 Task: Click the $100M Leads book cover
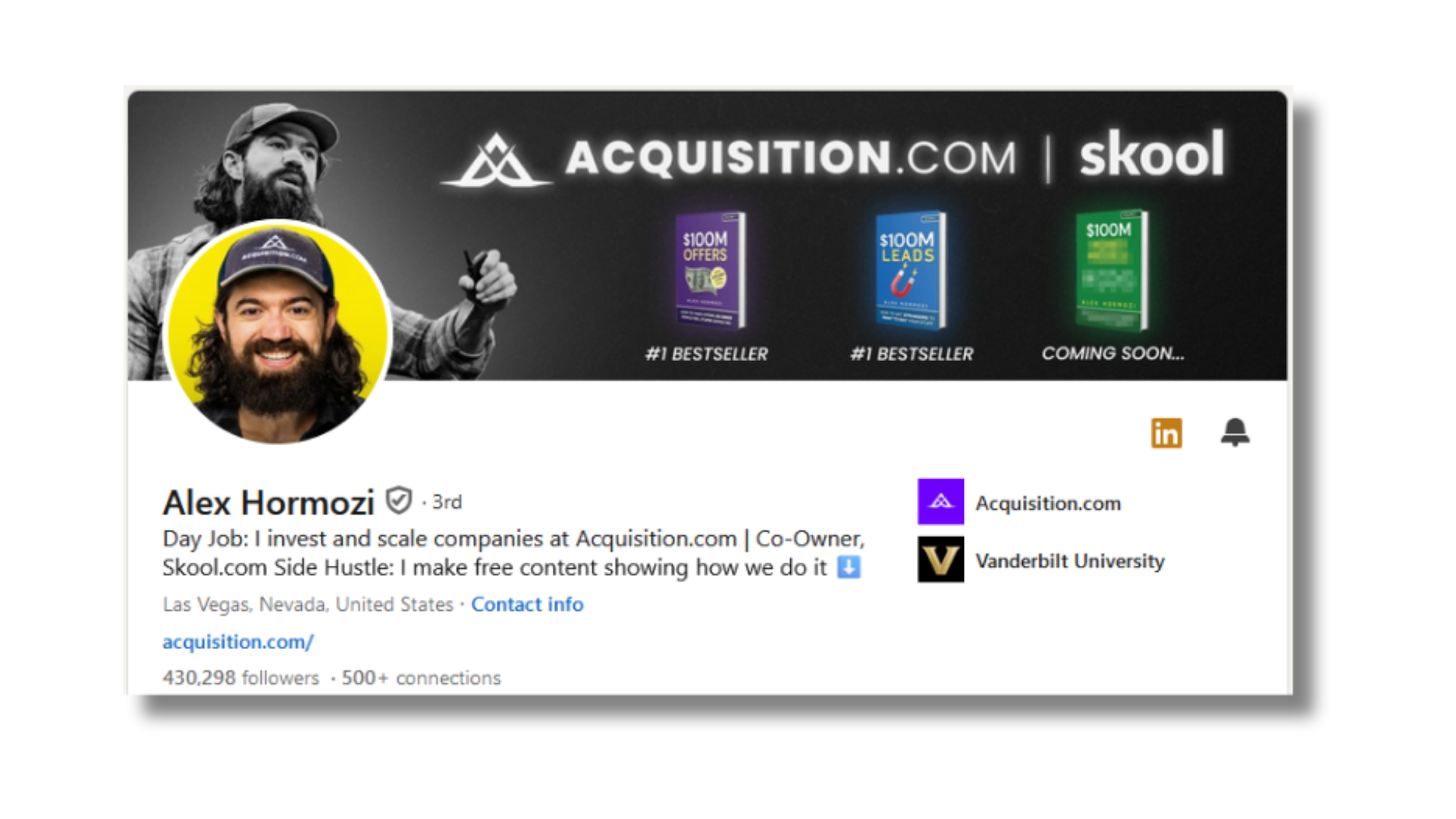[910, 270]
